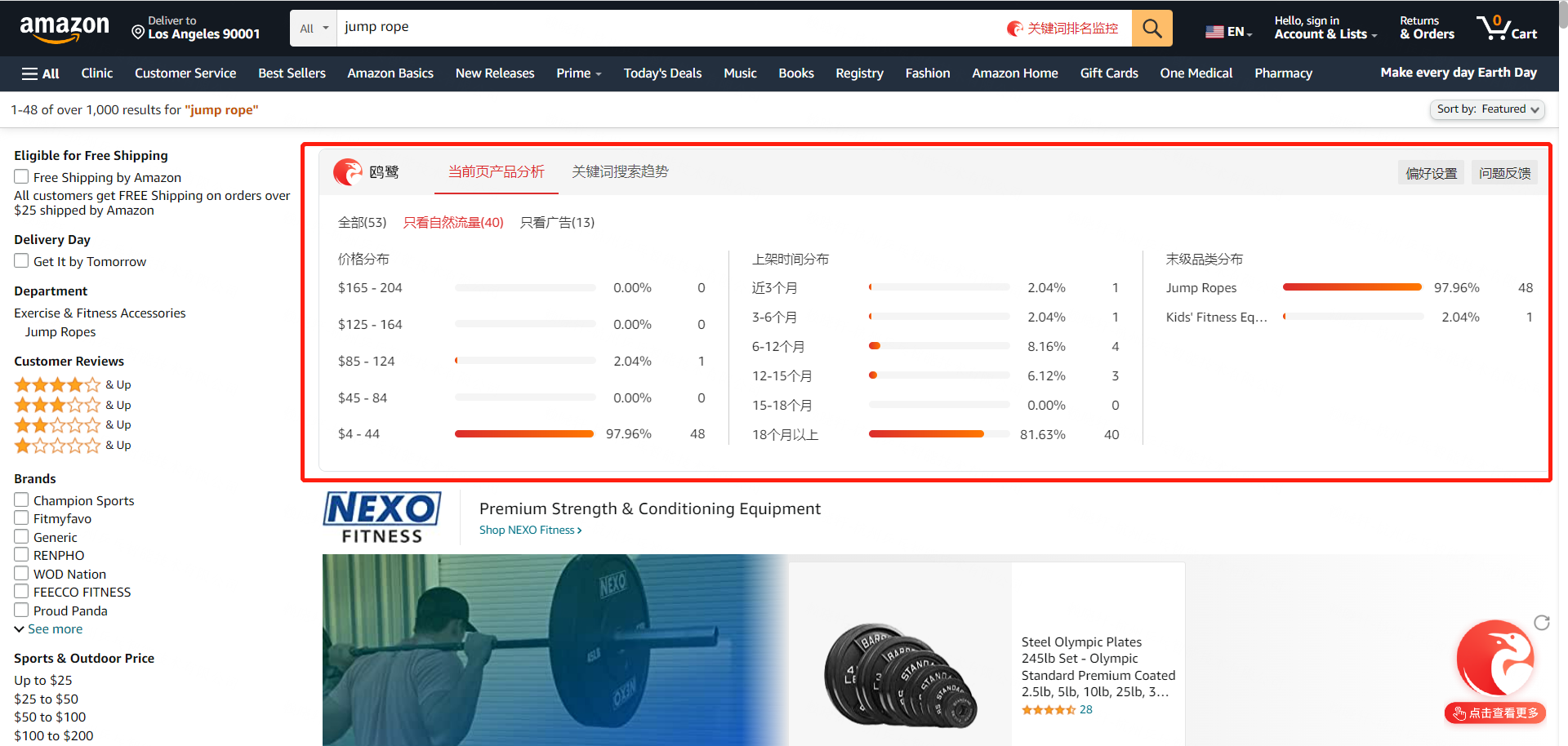Click the $4 - 44 price distribution bar
Screen dimensions: 1568x746
click(525, 434)
